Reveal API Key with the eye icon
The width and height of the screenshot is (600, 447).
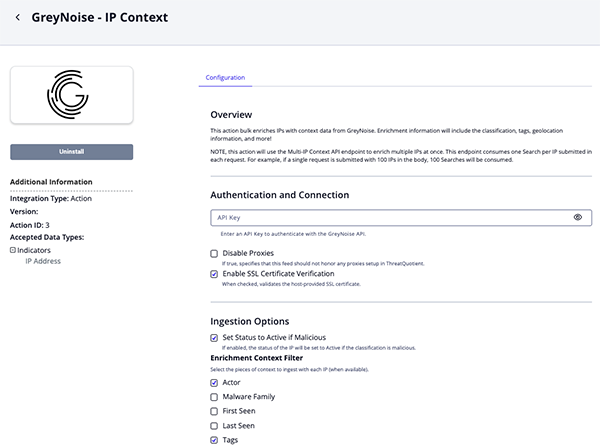click(577, 217)
